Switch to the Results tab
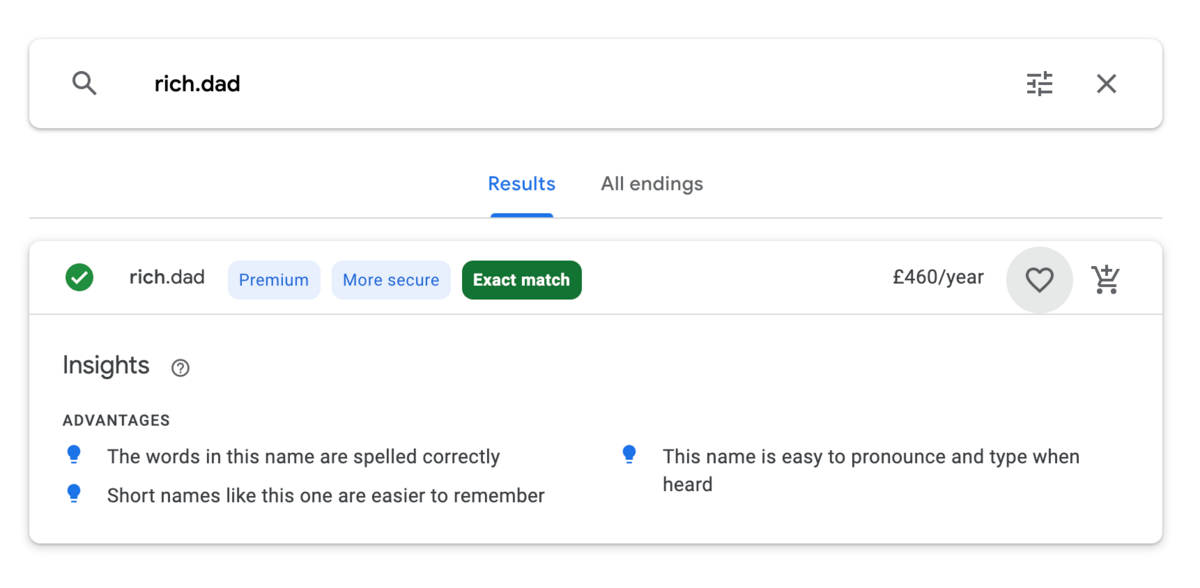 521,184
